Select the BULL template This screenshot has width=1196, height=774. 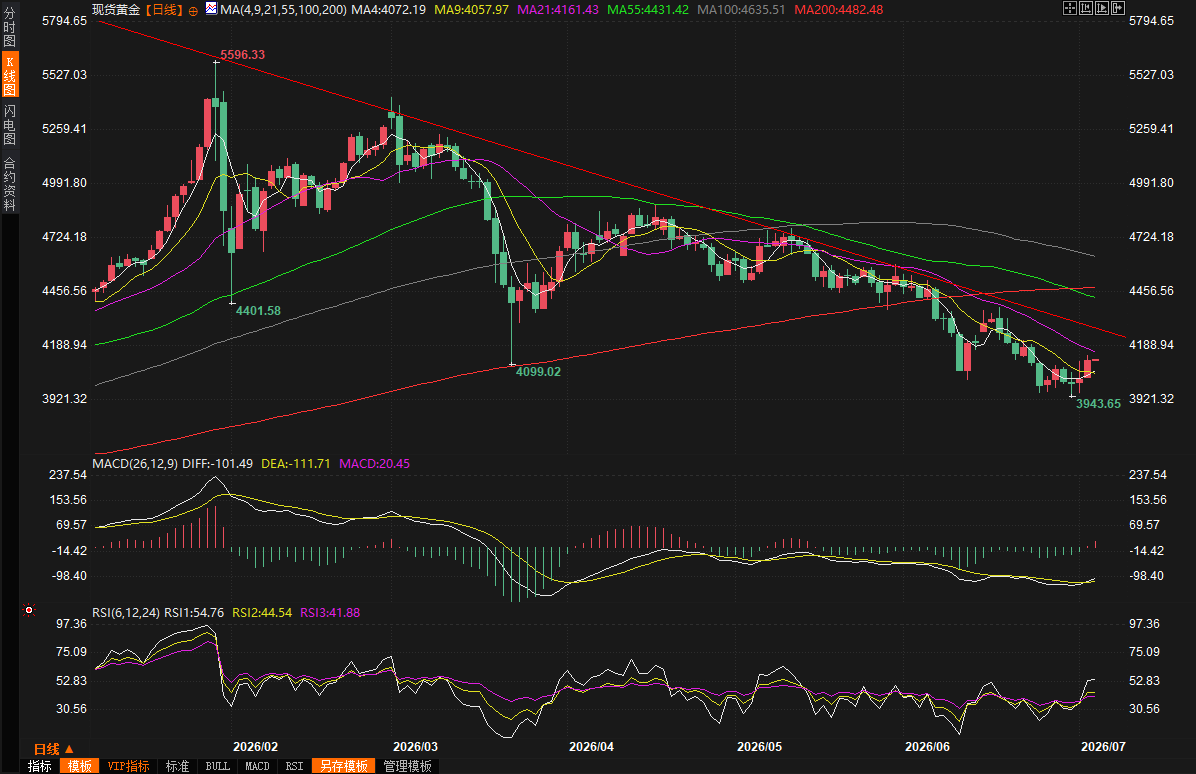(x=217, y=766)
